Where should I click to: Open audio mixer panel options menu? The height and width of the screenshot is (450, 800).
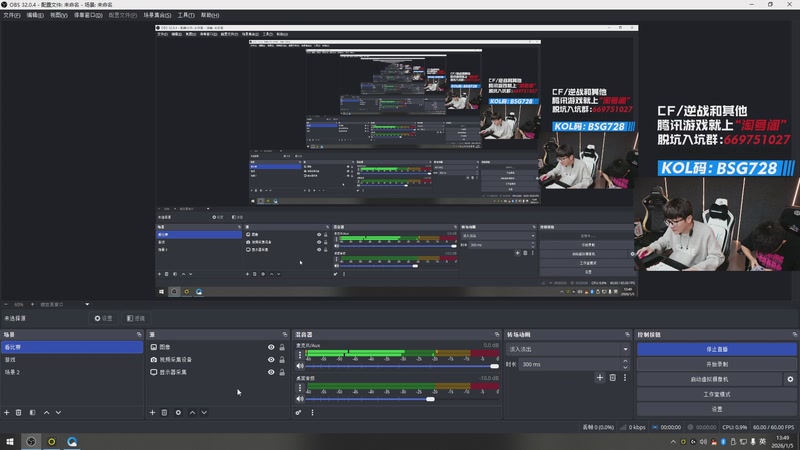(x=312, y=412)
